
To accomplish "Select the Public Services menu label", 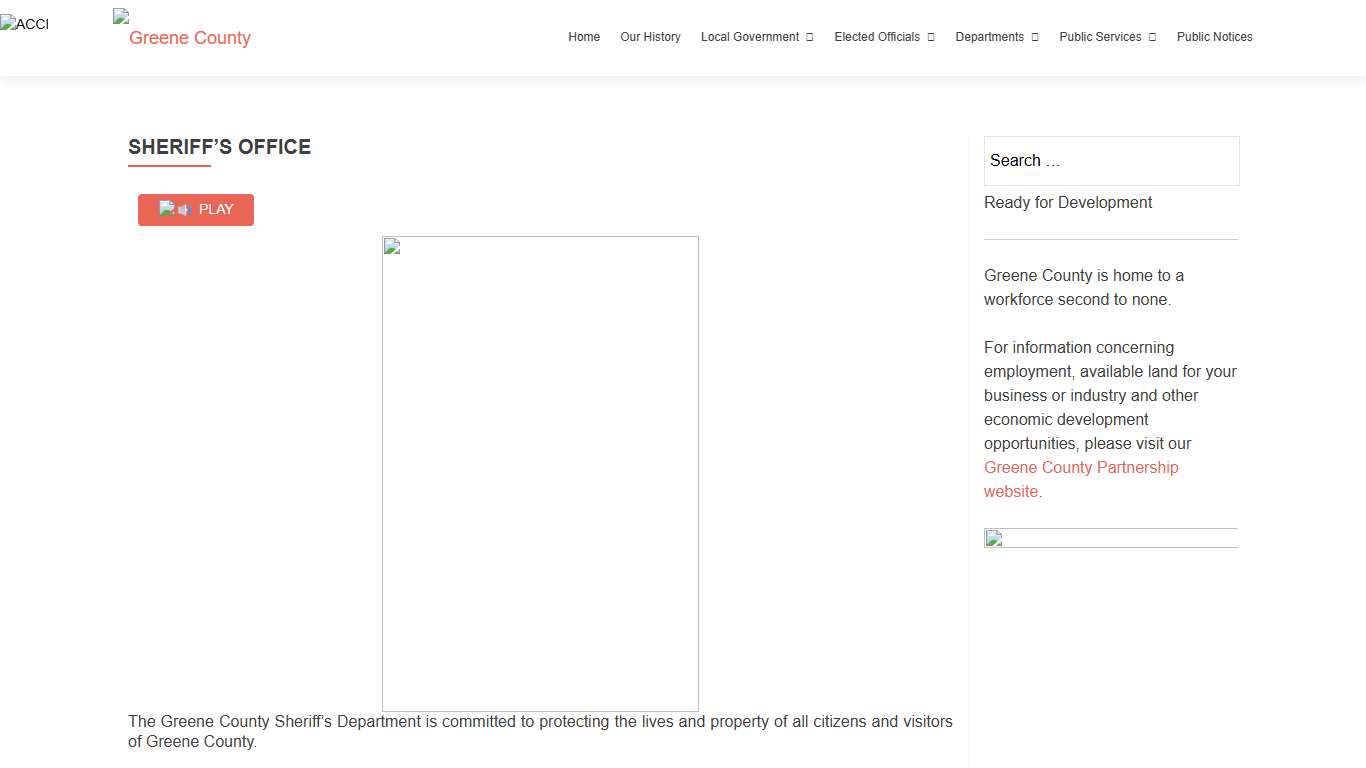I will tap(1100, 37).
